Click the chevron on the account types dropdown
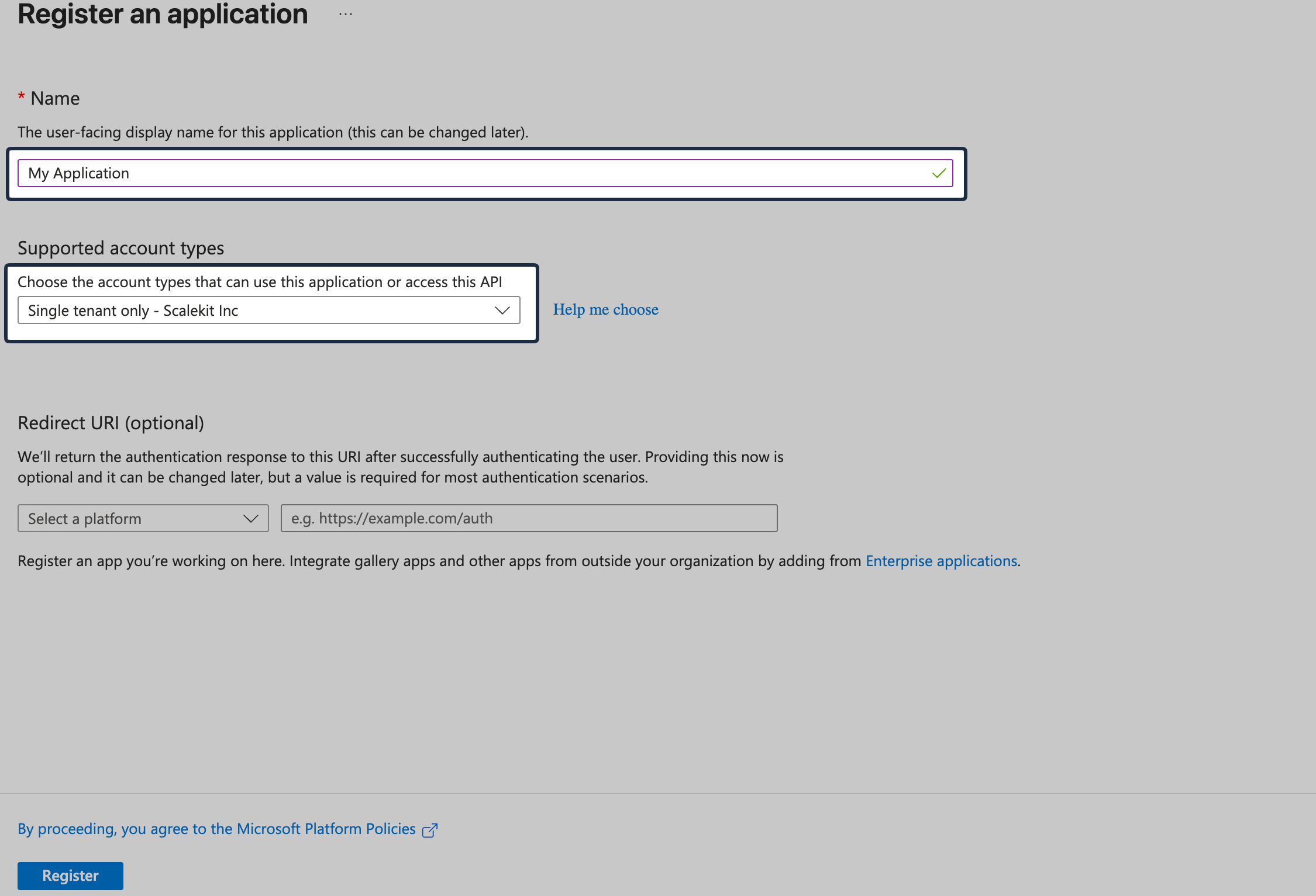The width and height of the screenshot is (1316, 896). point(502,310)
